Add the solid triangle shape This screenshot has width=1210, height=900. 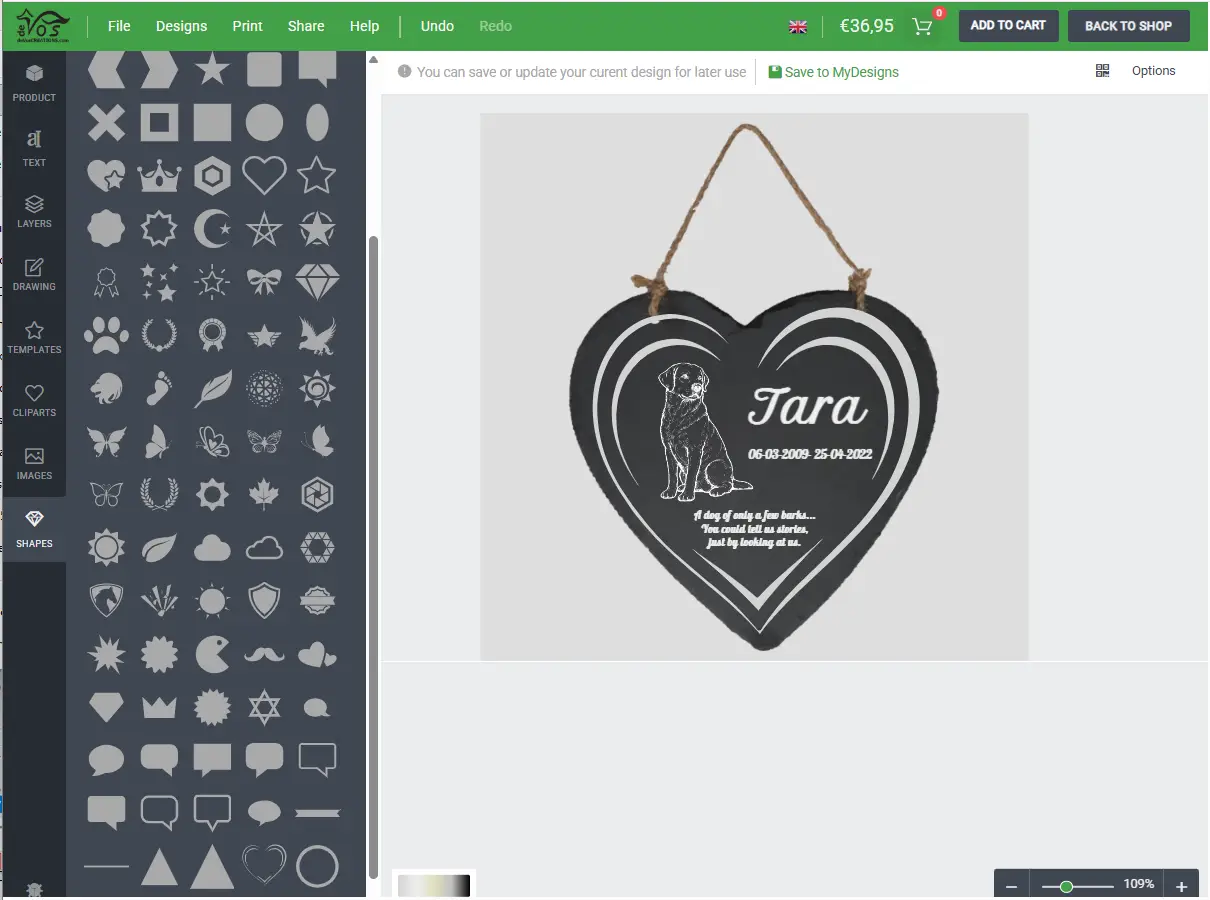coord(212,866)
